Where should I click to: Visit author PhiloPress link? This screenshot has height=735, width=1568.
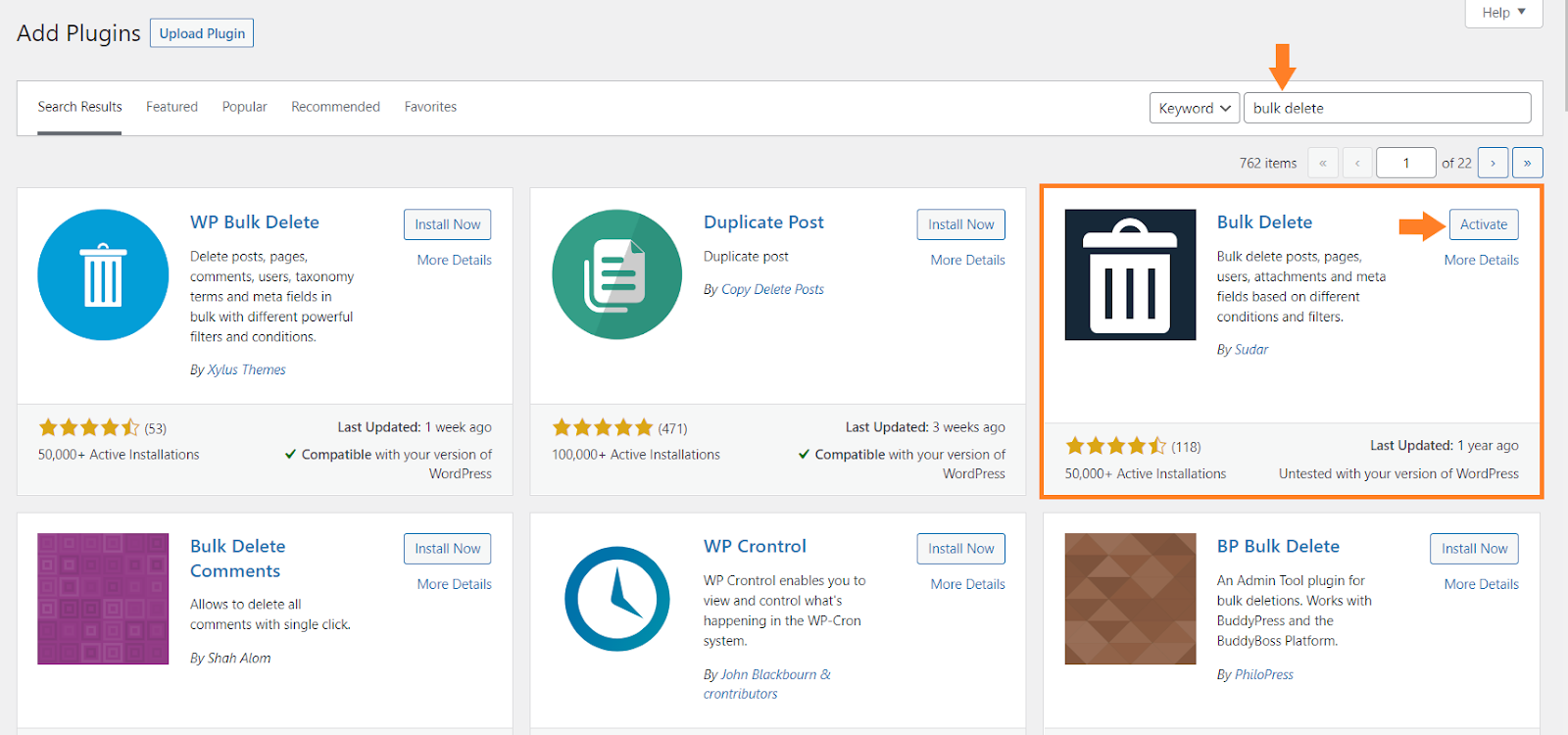[x=1263, y=674]
